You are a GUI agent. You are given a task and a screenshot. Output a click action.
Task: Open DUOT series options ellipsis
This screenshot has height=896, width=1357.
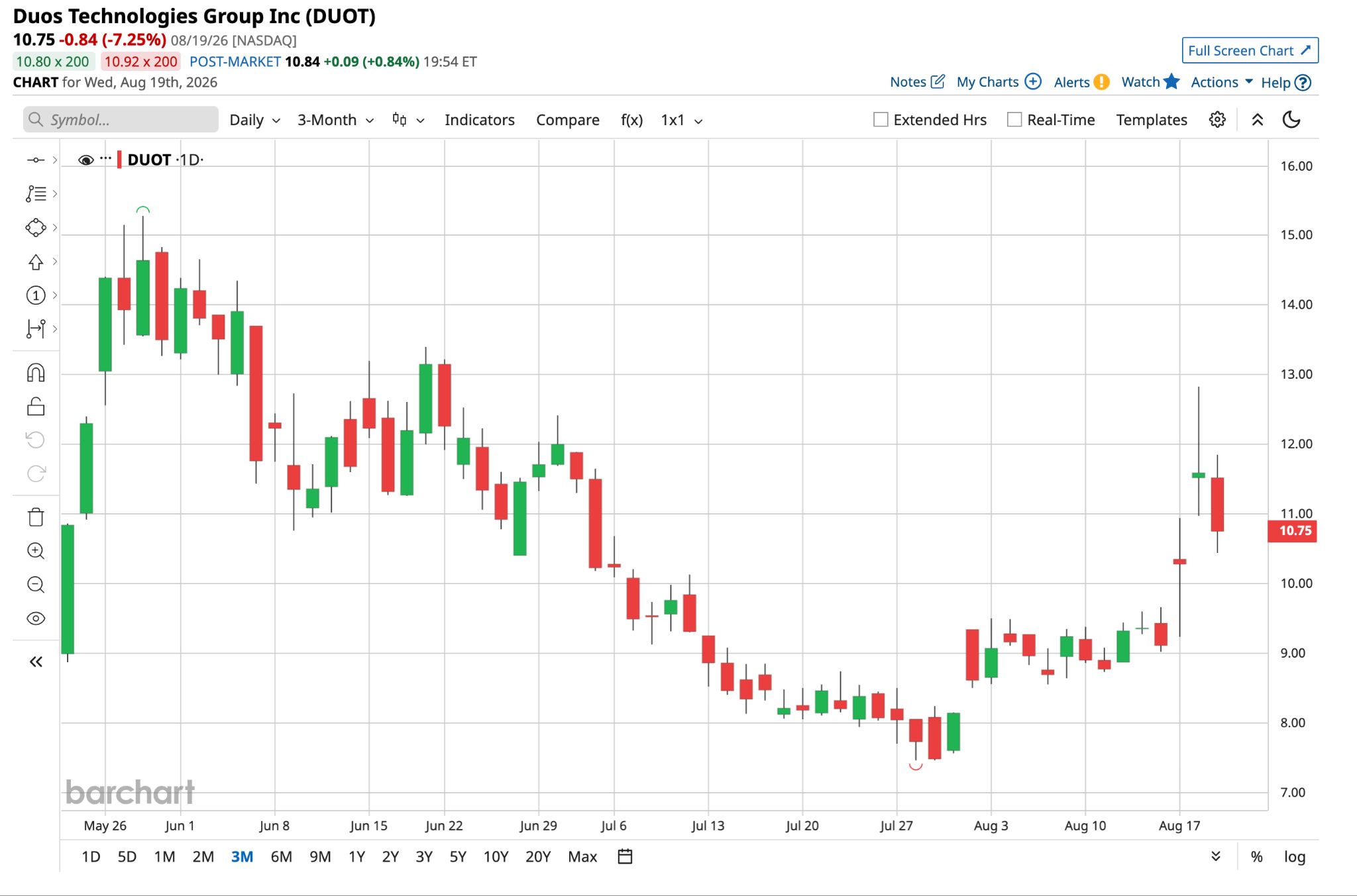tap(106, 159)
